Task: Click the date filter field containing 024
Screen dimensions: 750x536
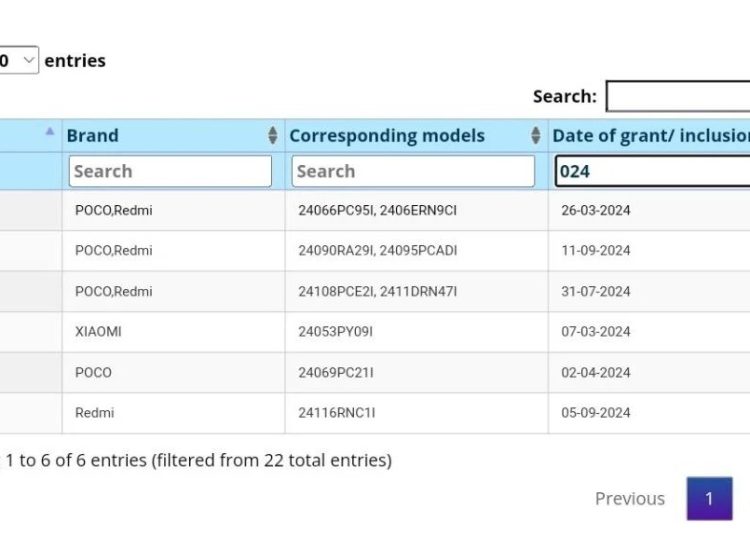Action: click(x=652, y=171)
